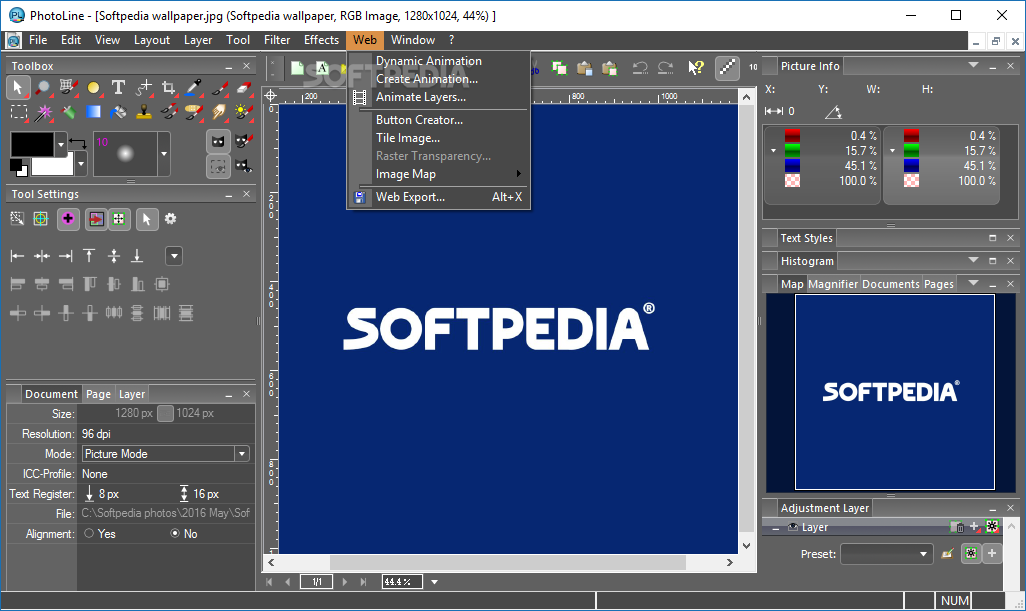This screenshot has width=1026, height=611.
Task: Open the Preset dropdown in Adjustment Layer
Action: [886, 554]
